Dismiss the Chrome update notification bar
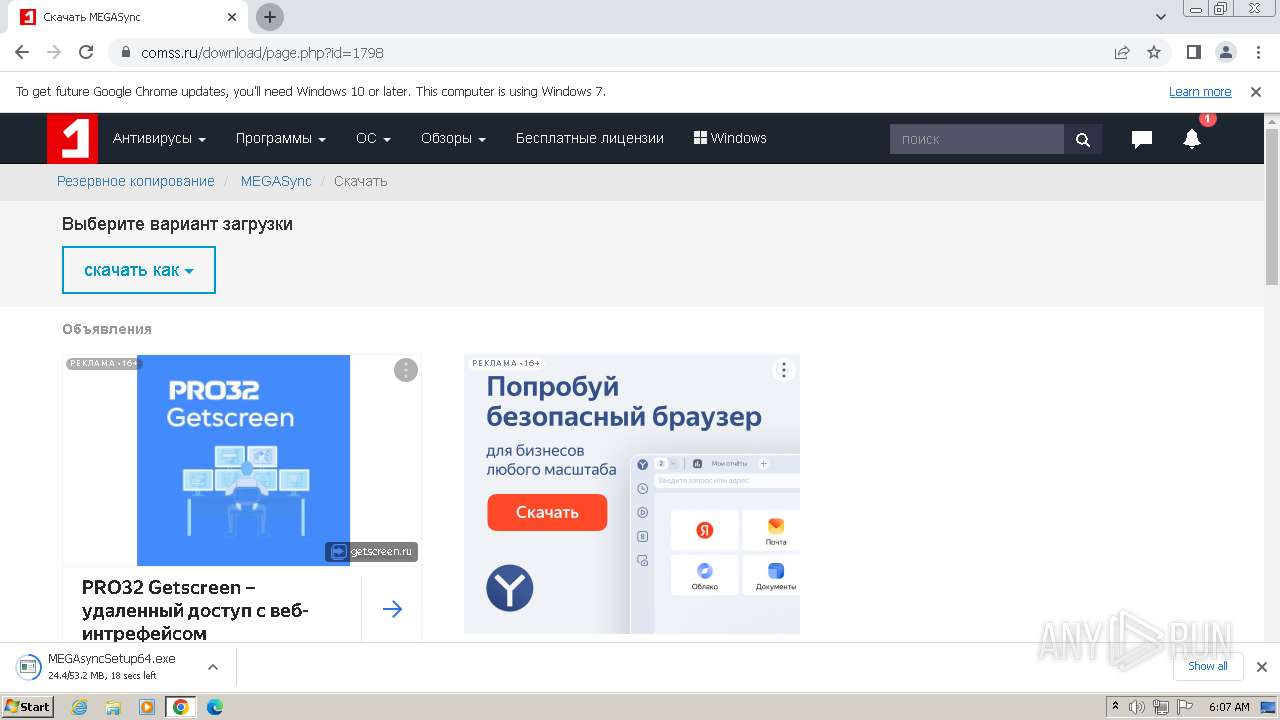The height and width of the screenshot is (720, 1280). click(1256, 92)
